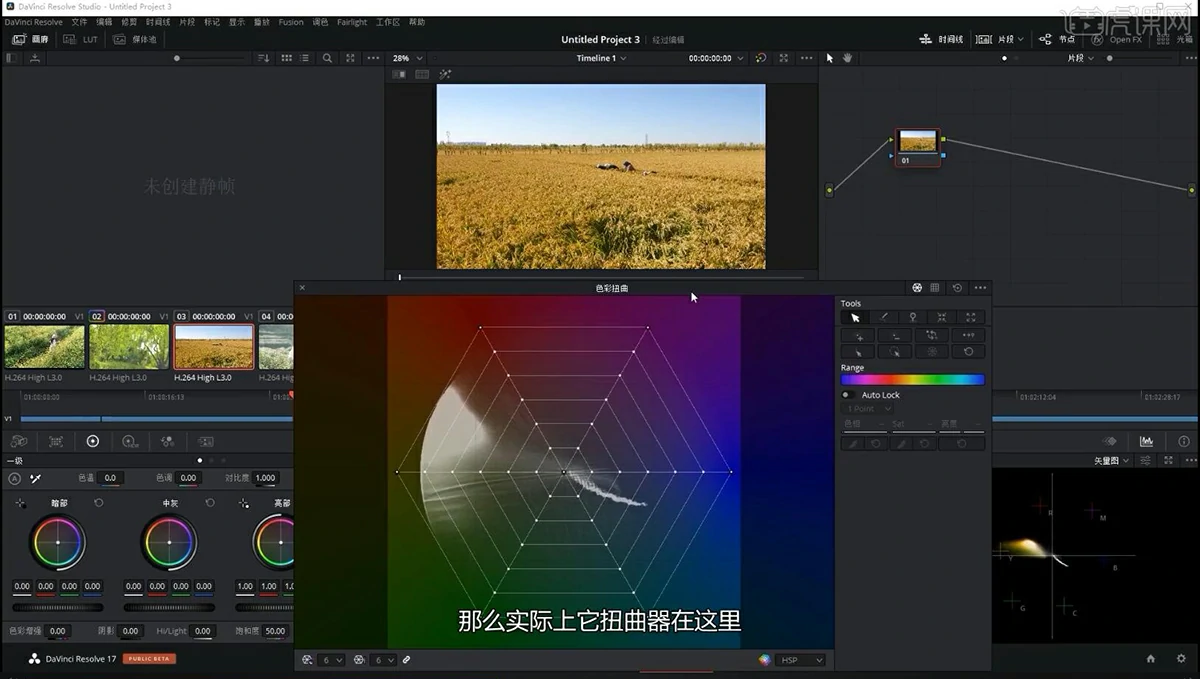This screenshot has height=679, width=1200.
Task: Click the 中灰 (Gamma) color wheel
Action: [x=169, y=542]
